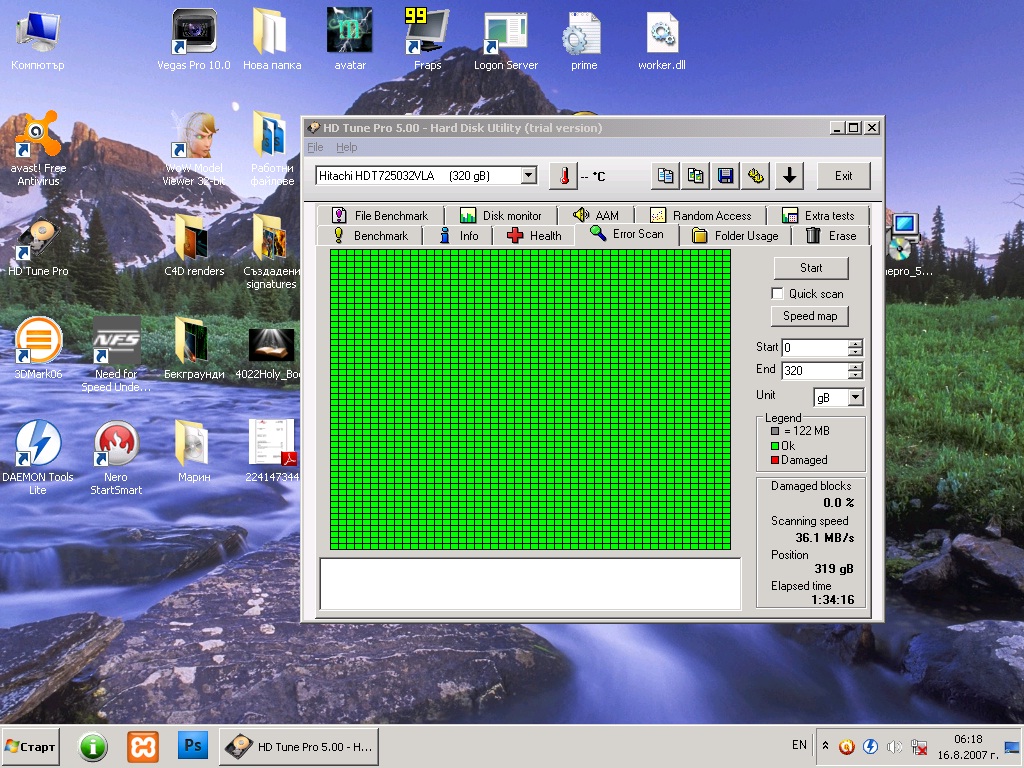Switch to the Erase tab
The height and width of the screenshot is (768, 1024).
tap(831, 236)
